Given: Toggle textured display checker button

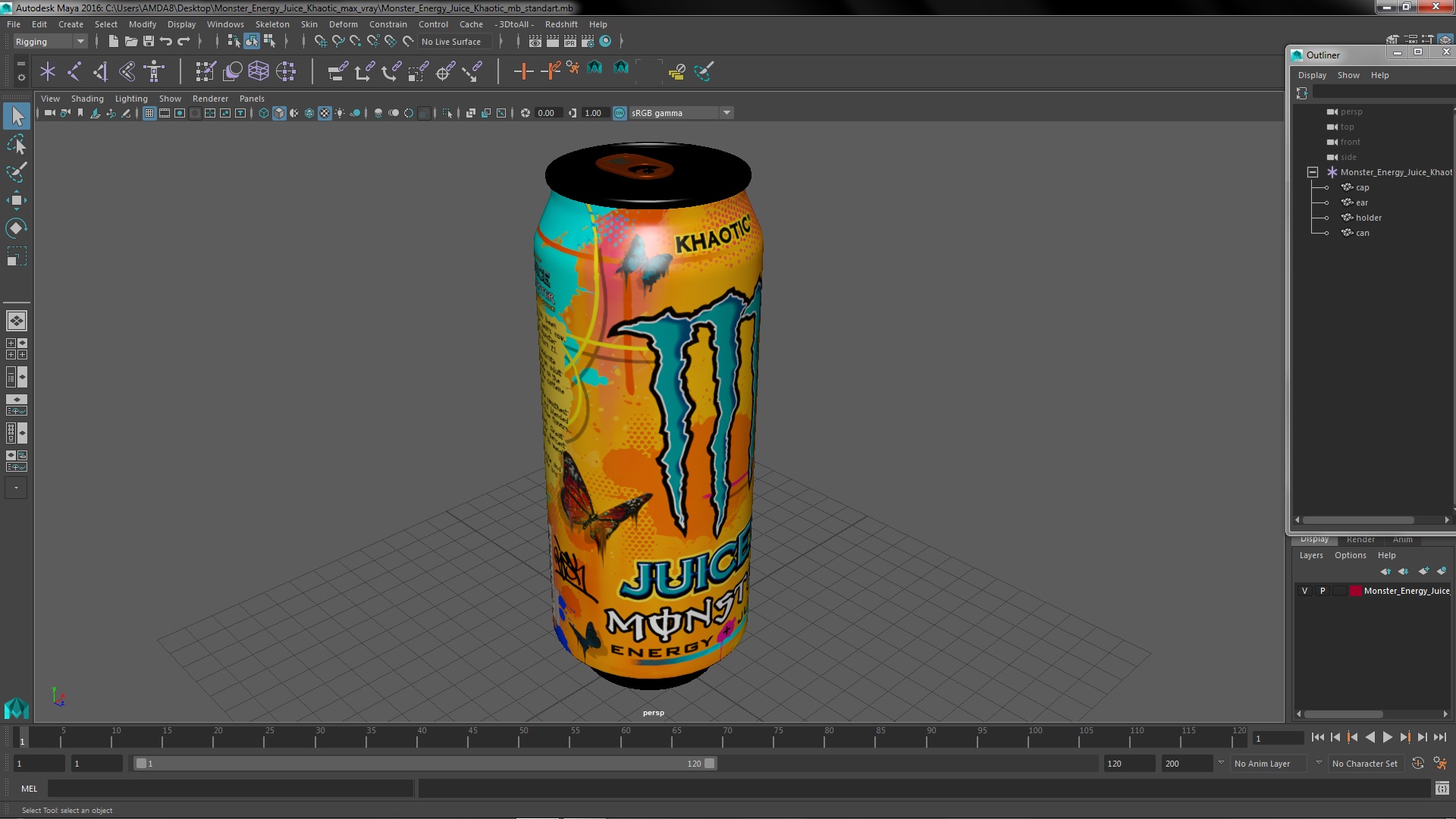Looking at the screenshot, I should tap(325, 113).
